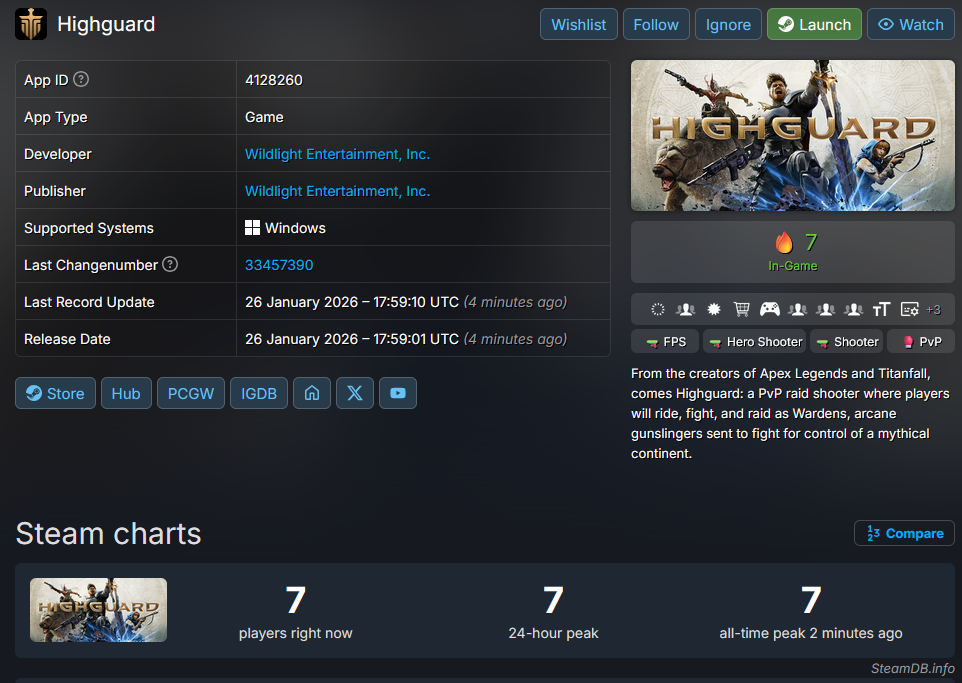Click the numbered-list icon on Compare button

[873, 533]
